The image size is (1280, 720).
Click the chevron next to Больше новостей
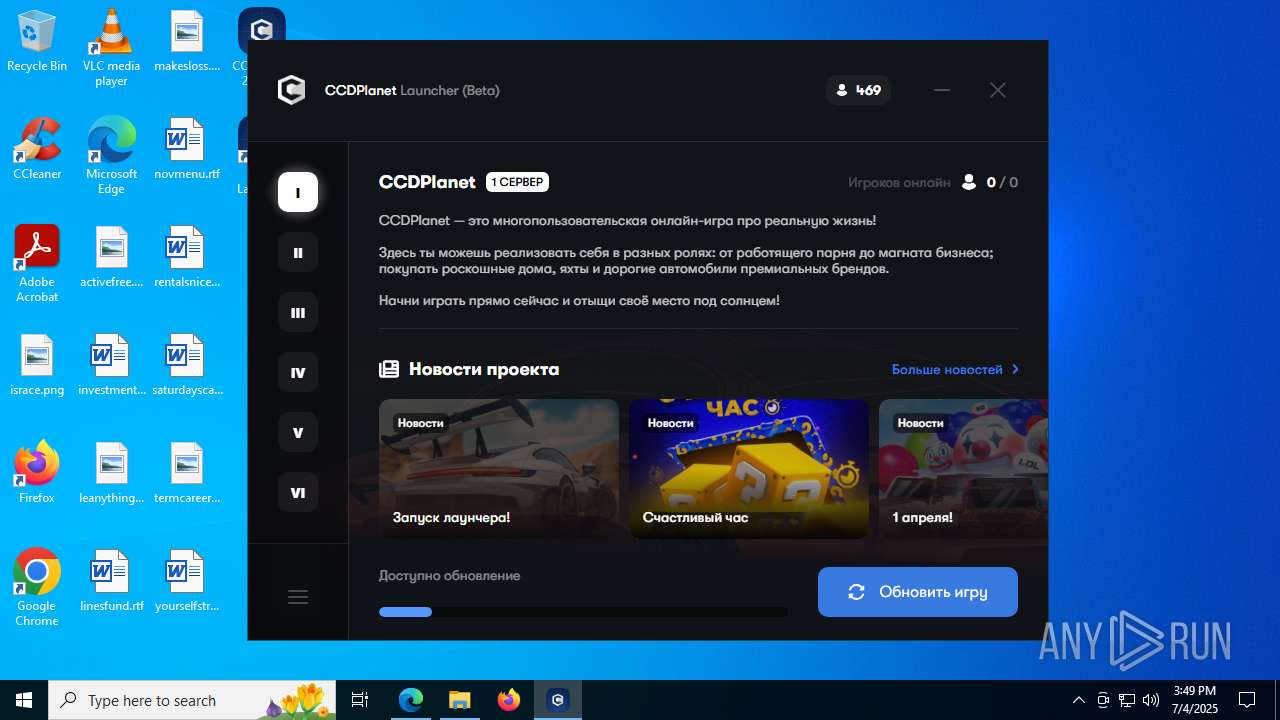[1015, 369]
